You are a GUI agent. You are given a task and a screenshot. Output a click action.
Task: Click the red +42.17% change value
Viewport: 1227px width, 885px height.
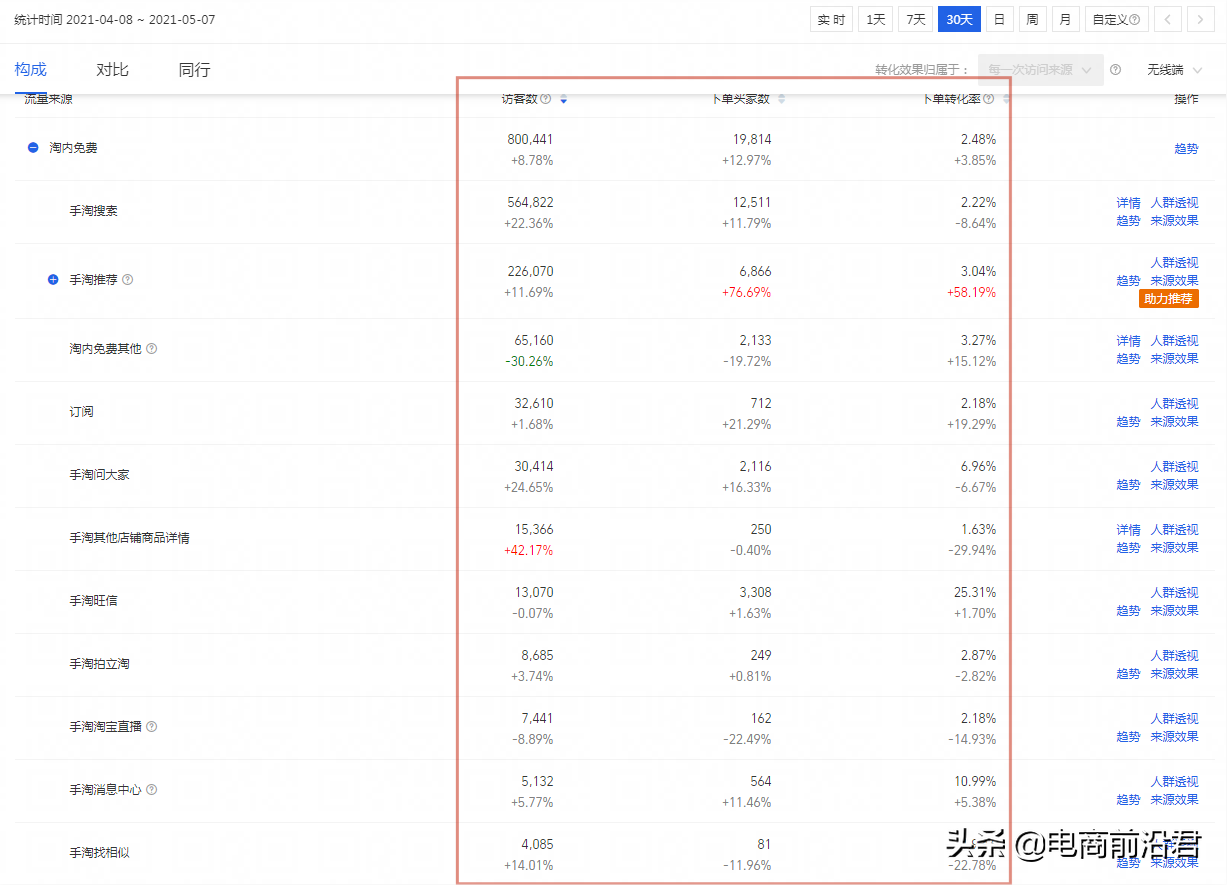(528, 551)
